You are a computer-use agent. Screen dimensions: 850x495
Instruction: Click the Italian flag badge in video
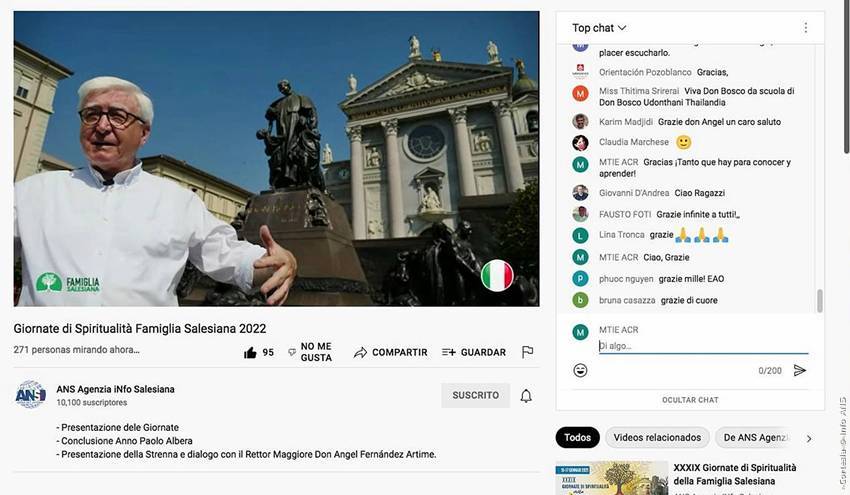pyautogui.click(x=497, y=275)
